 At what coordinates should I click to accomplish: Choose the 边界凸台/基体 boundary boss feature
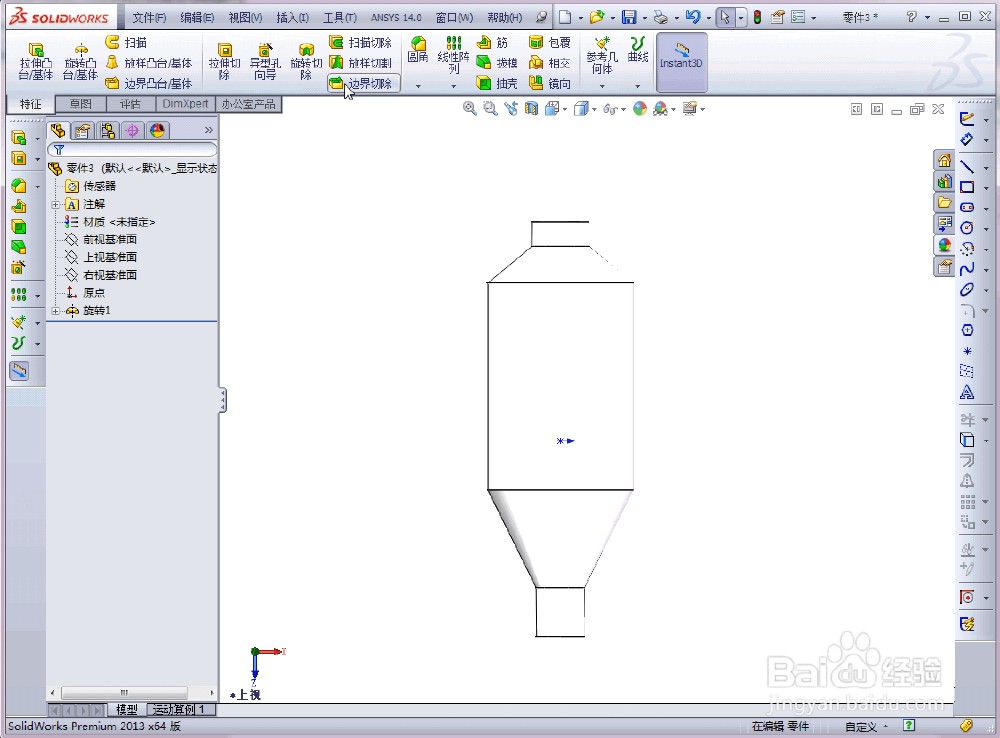click(x=149, y=83)
